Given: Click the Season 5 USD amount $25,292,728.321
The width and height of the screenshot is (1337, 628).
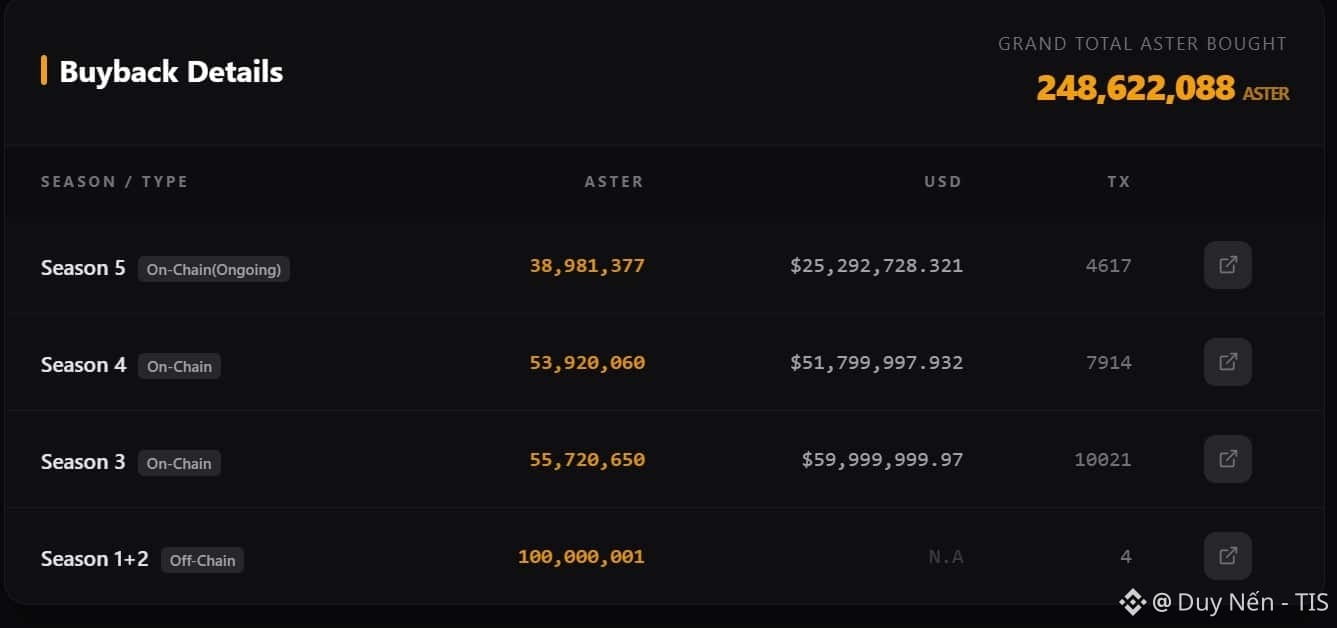Looking at the screenshot, I should [876, 266].
